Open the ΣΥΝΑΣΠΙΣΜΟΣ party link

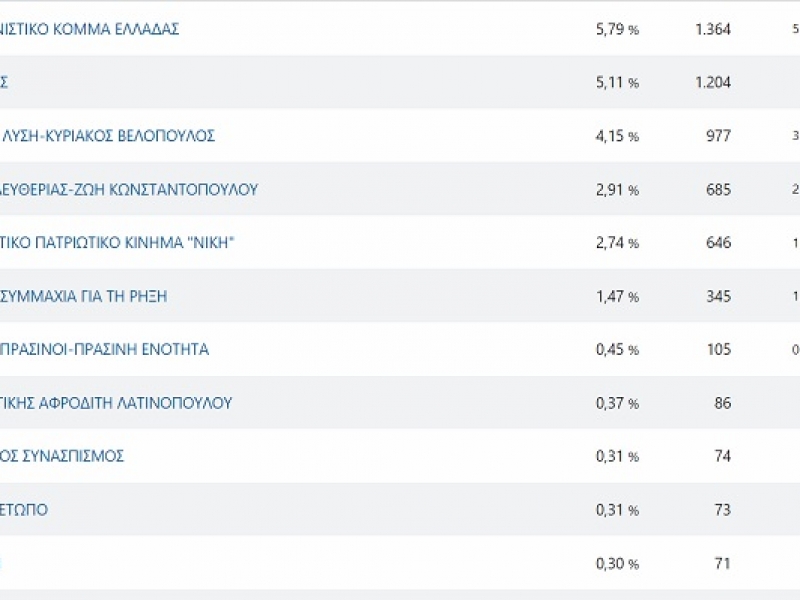(62, 456)
